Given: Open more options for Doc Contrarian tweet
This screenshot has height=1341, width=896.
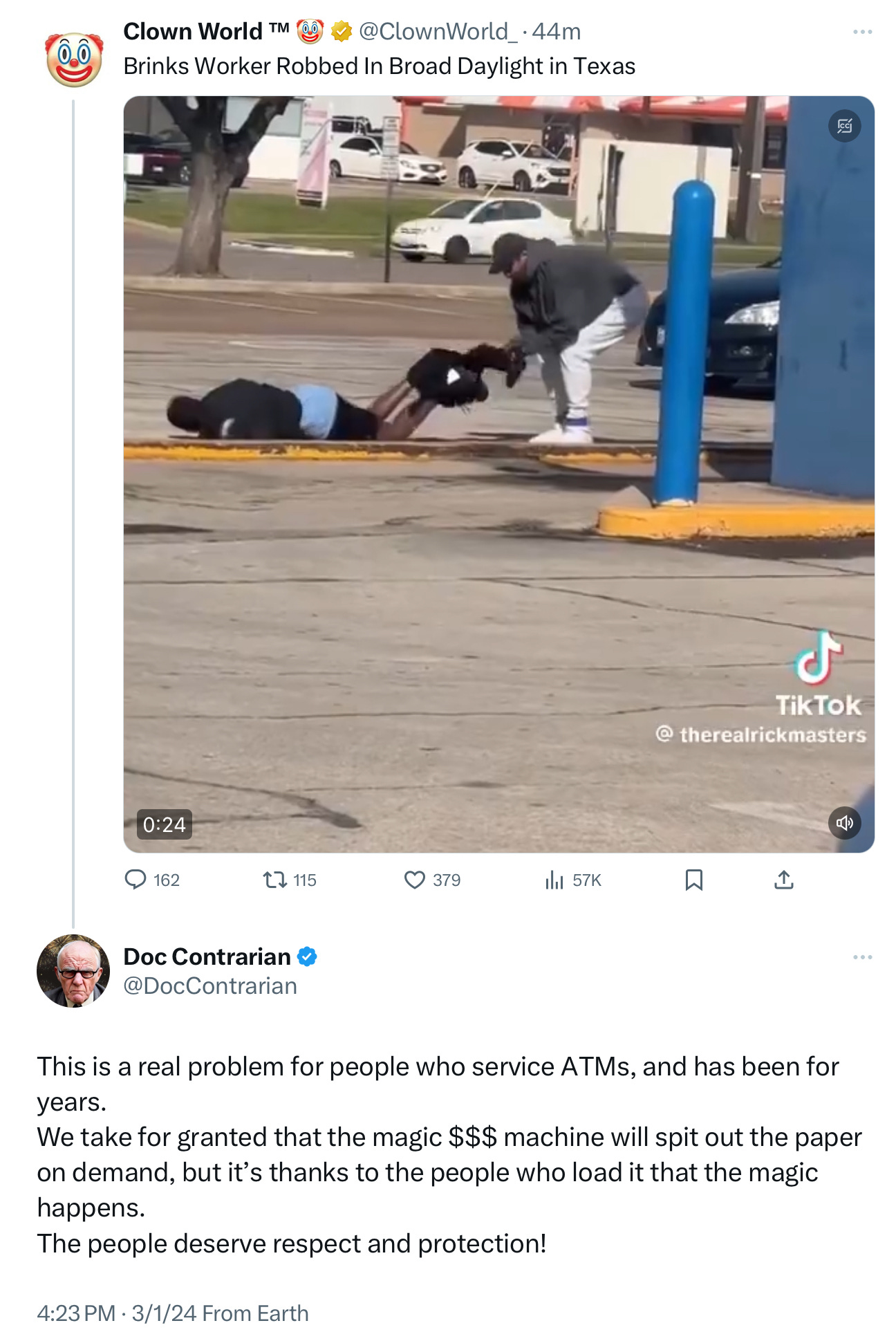Looking at the screenshot, I should [x=862, y=957].
